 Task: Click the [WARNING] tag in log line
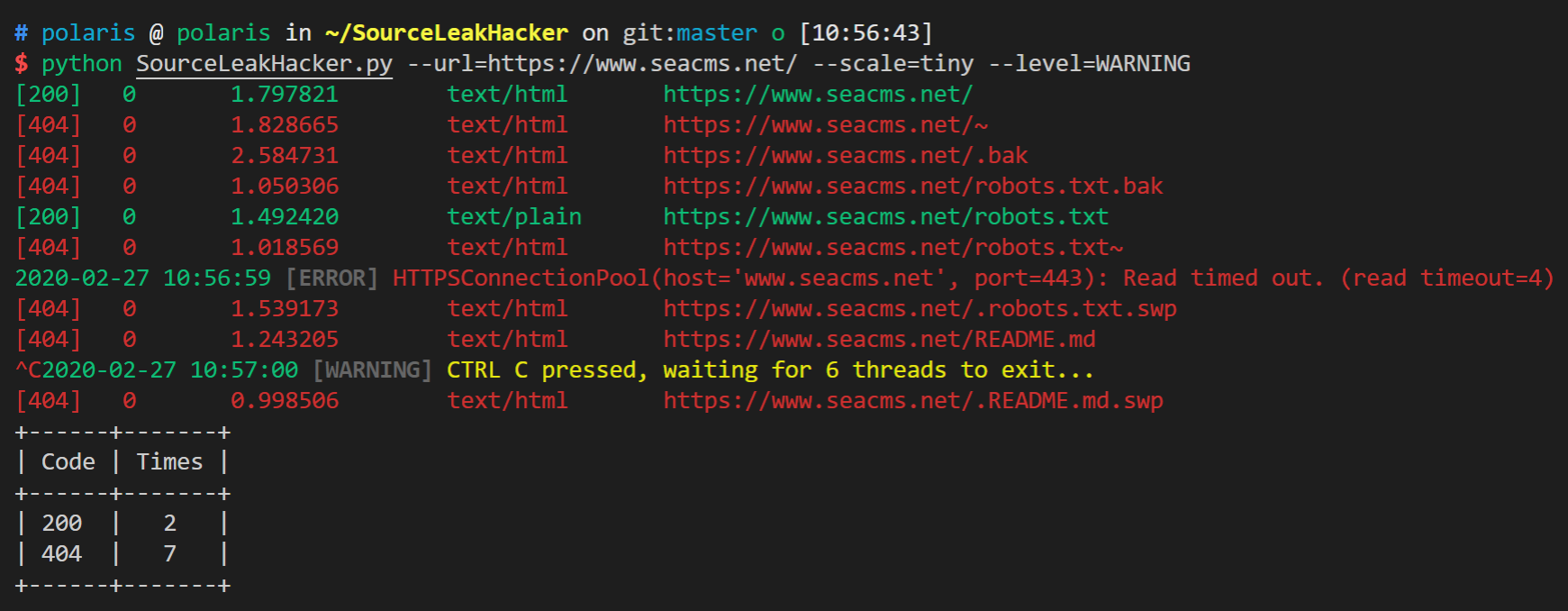pyautogui.click(x=372, y=370)
